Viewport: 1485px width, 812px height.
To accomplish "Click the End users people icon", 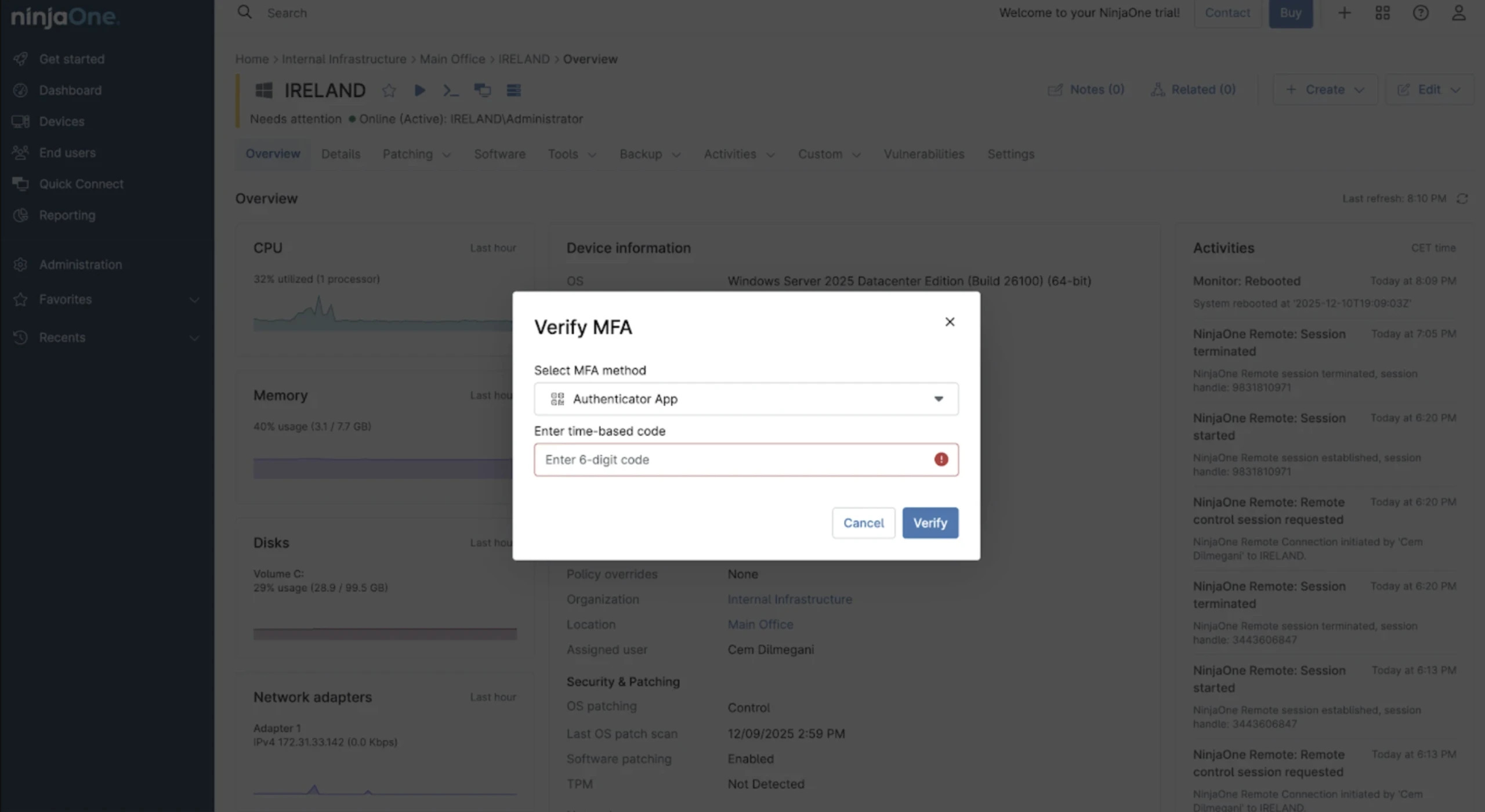I will [x=20, y=153].
